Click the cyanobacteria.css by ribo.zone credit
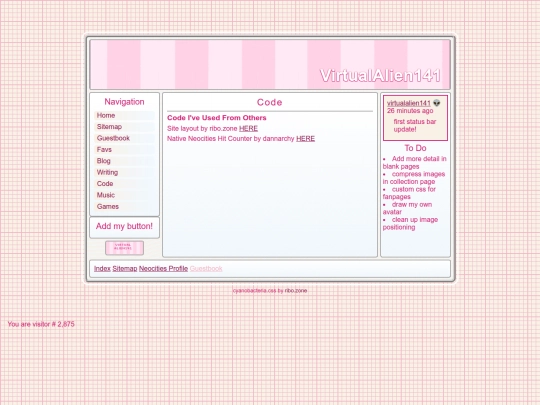 (x=270, y=291)
